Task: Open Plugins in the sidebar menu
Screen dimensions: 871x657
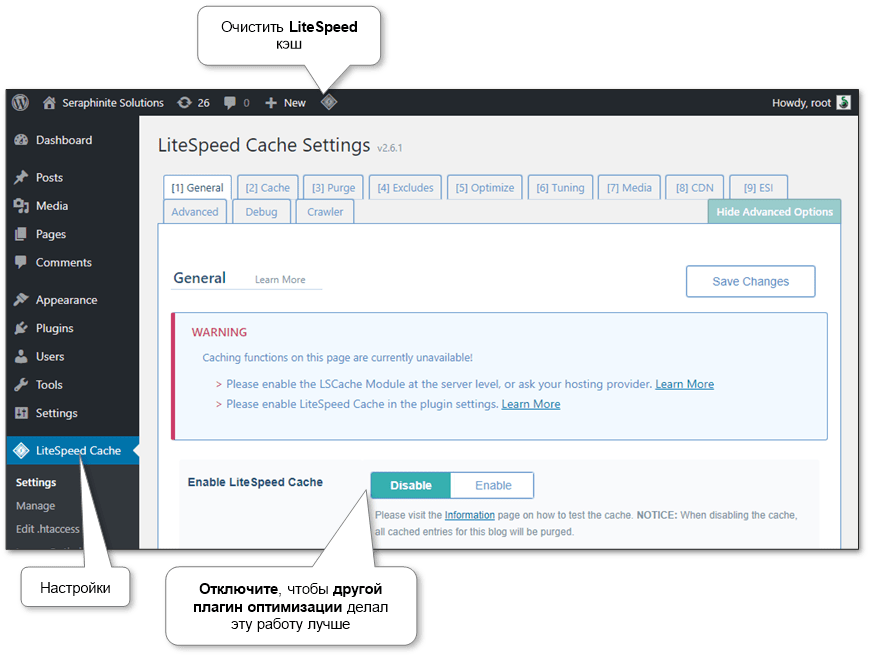Action: coord(54,328)
